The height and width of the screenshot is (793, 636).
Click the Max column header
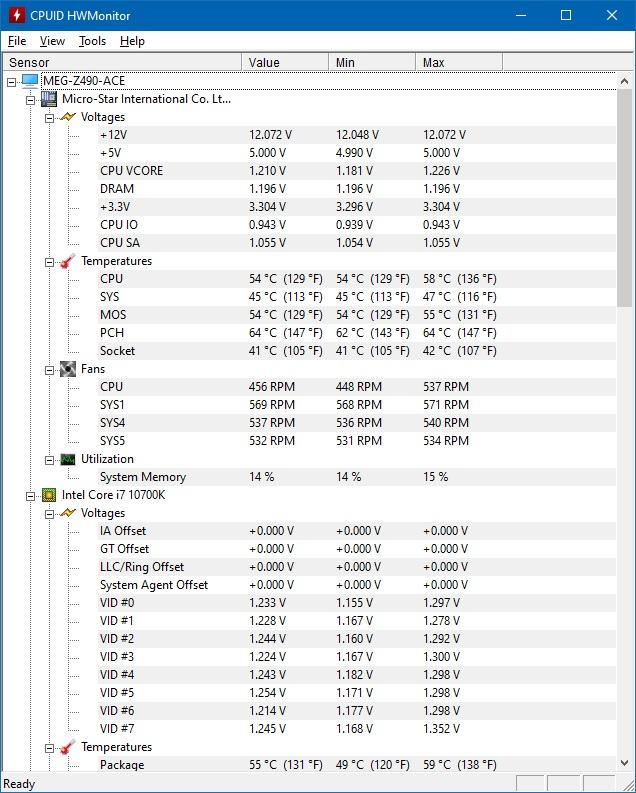pos(459,62)
